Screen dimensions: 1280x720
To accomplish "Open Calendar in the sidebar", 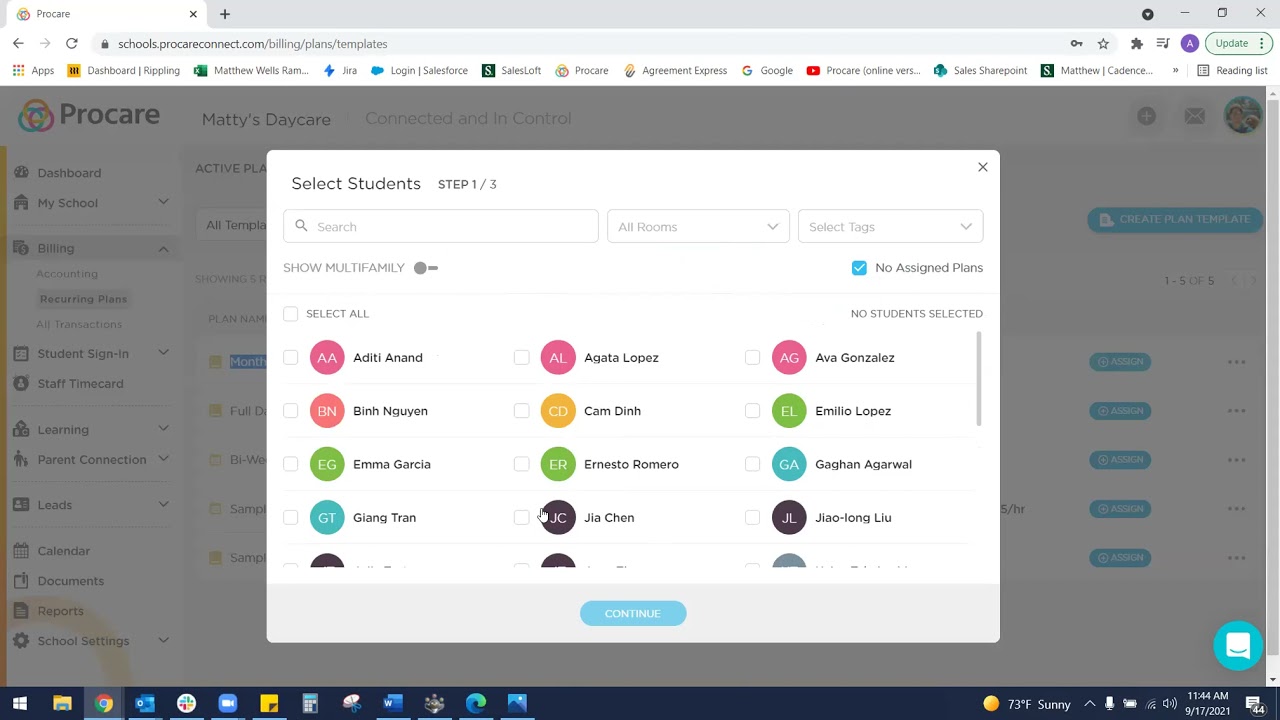I will [x=63, y=551].
